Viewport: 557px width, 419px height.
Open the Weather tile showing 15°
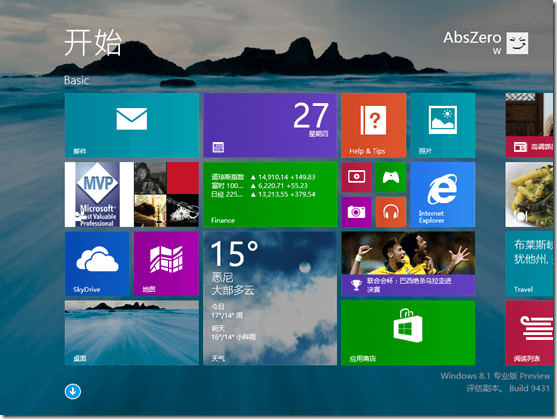(x=270, y=298)
